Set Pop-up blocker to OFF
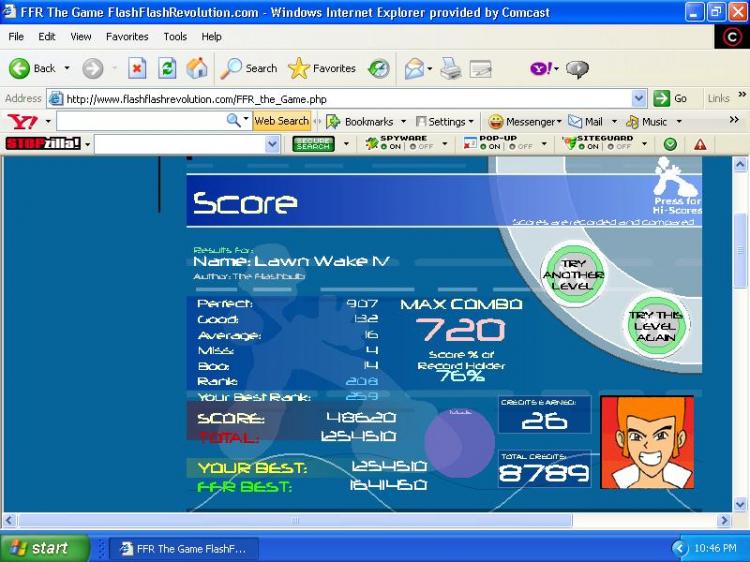Screen dimensions: 750x562 tap(521, 147)
